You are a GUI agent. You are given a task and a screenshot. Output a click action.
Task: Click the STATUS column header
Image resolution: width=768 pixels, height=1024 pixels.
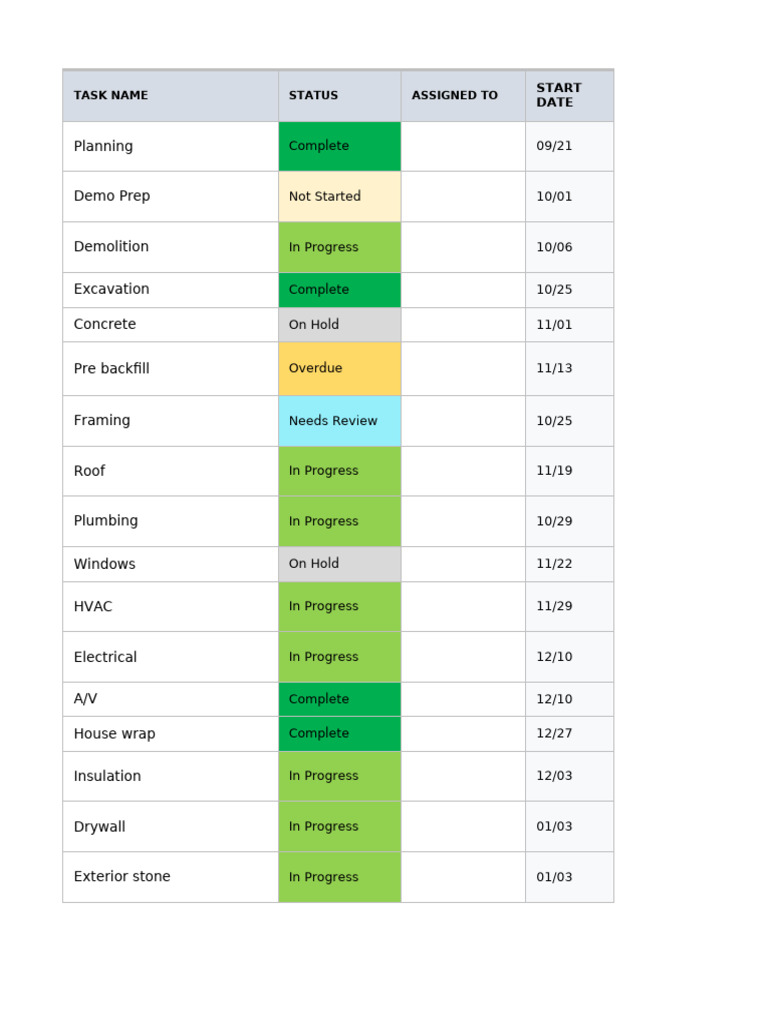[340, 95]
